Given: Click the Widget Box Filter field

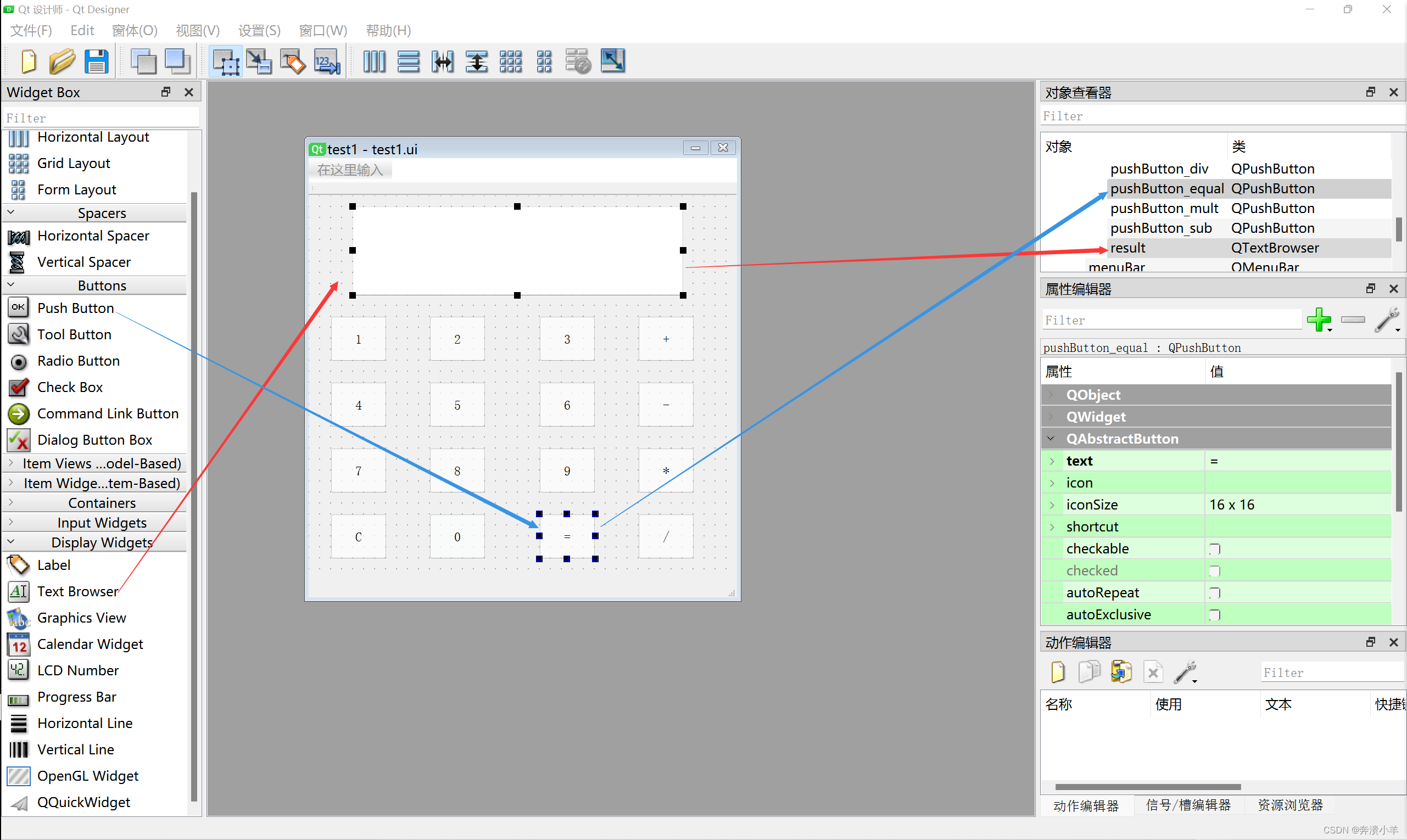Looking at the screenshot, I should [101, 117].
